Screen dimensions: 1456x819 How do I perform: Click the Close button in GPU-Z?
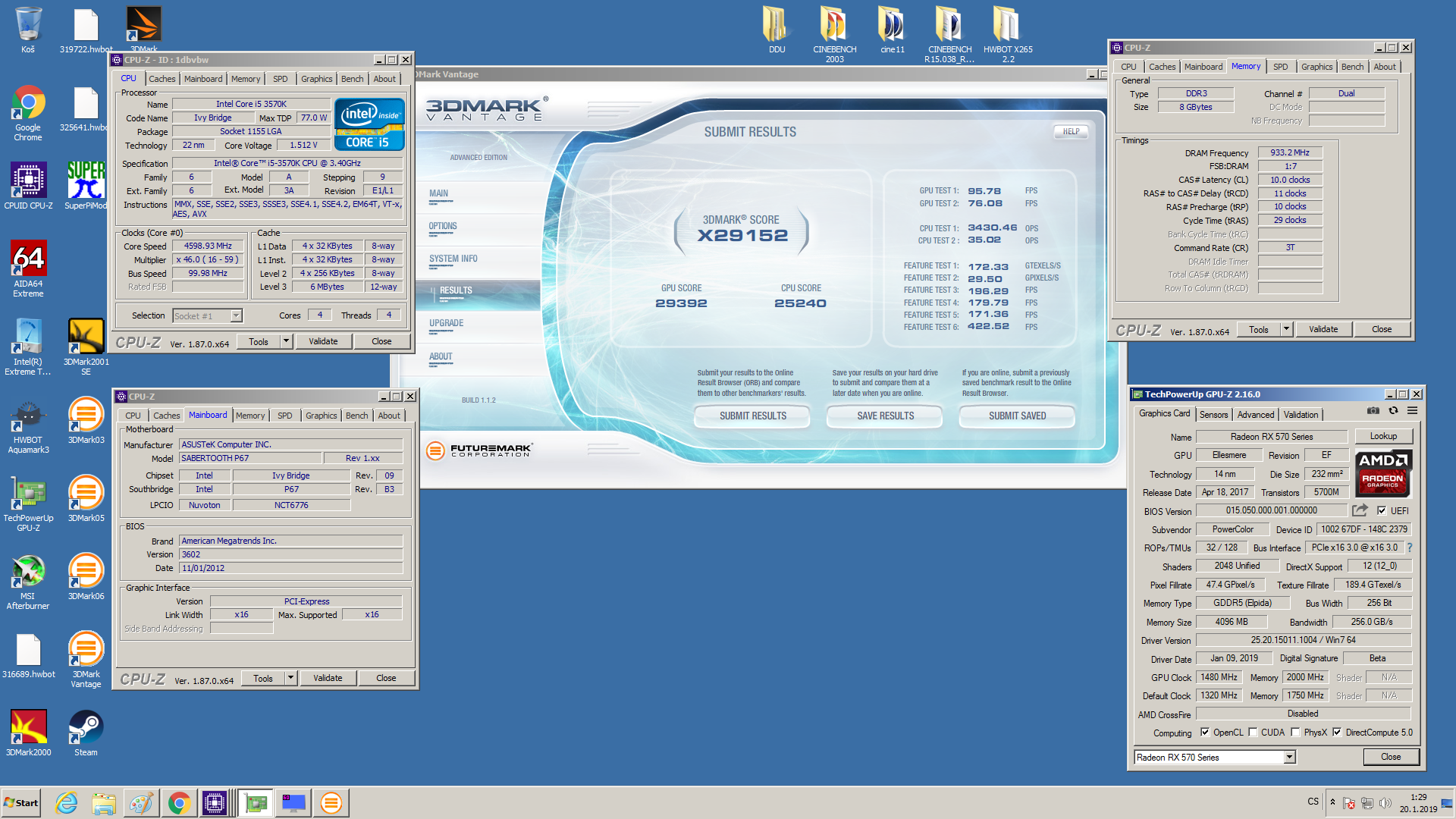1391,757
